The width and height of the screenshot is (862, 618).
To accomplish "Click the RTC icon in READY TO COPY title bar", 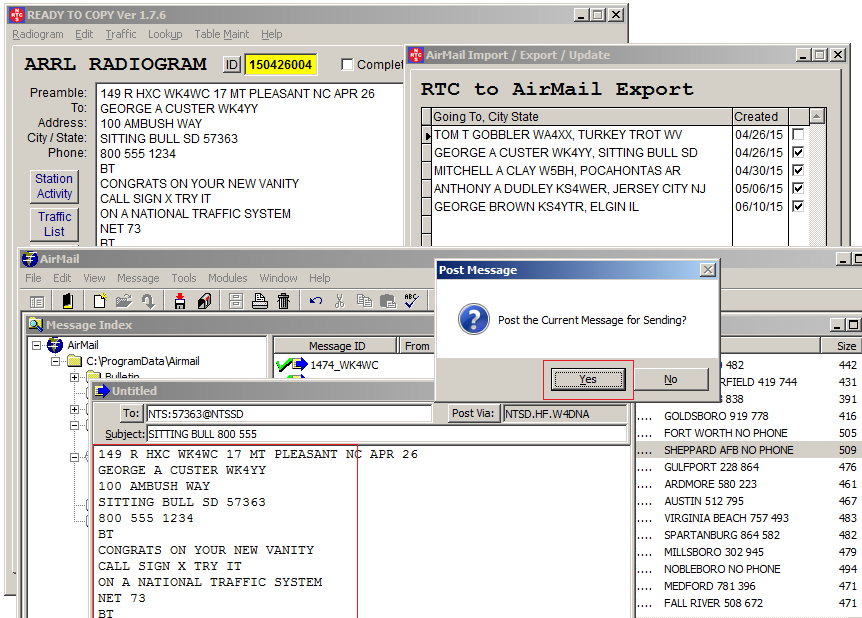I will coord(17,15).
